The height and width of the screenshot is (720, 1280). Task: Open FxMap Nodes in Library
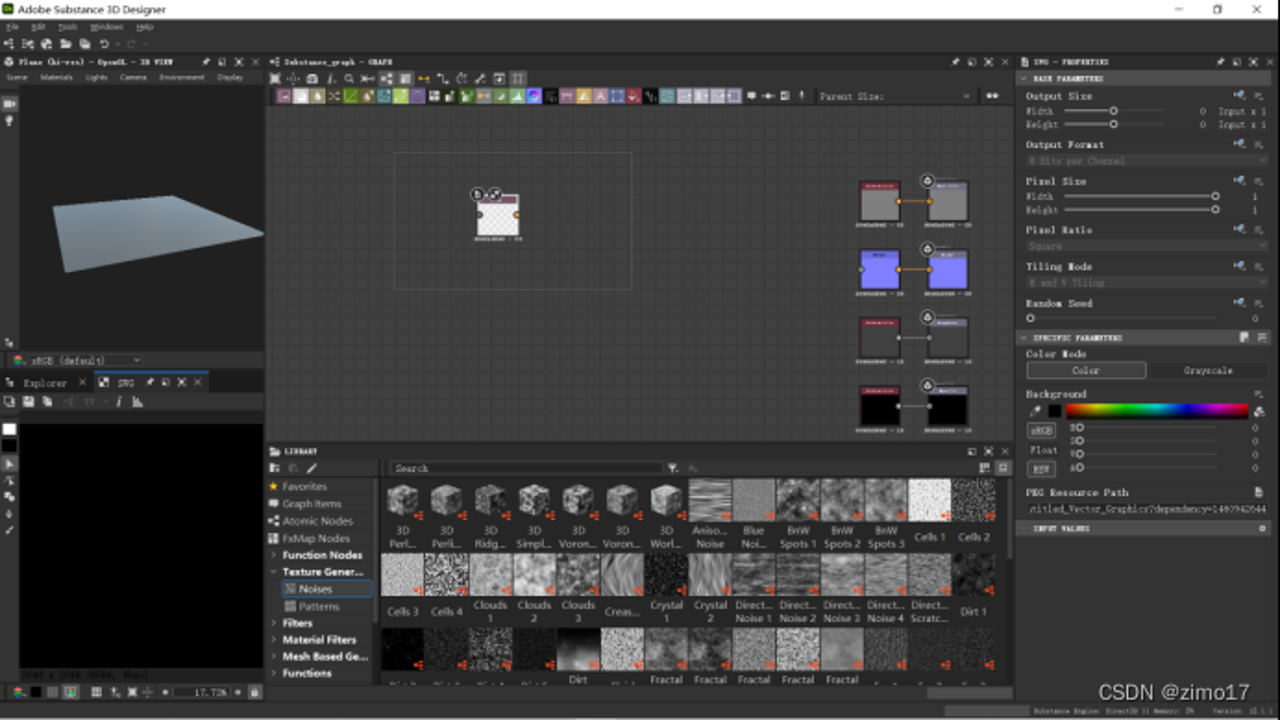[315, 538]
